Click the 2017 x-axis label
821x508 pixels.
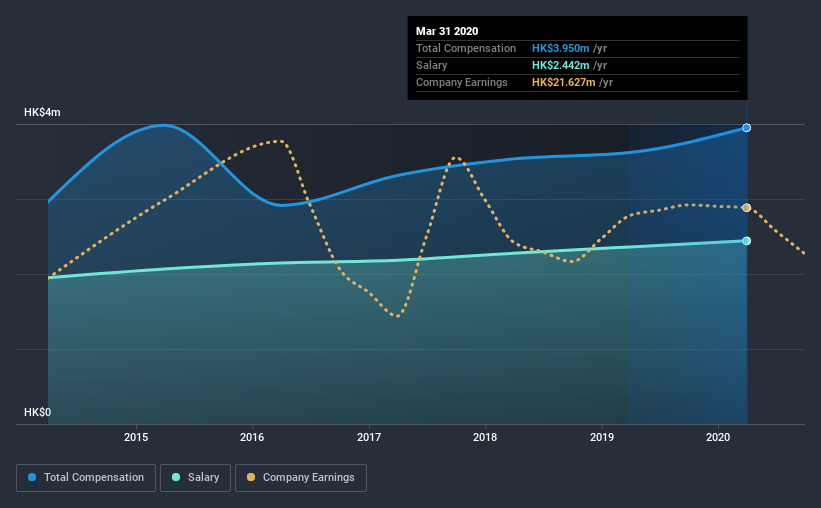(369, 437)
